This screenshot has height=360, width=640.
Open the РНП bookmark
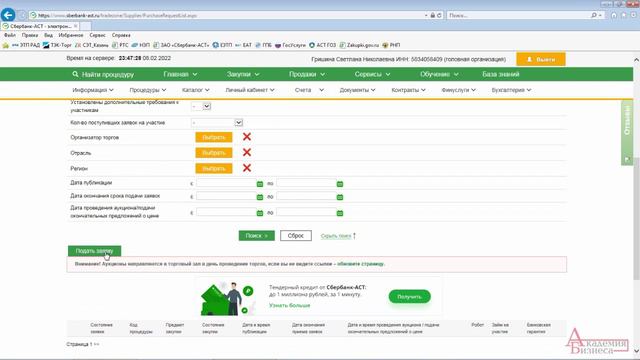click(x=391, y=45)
